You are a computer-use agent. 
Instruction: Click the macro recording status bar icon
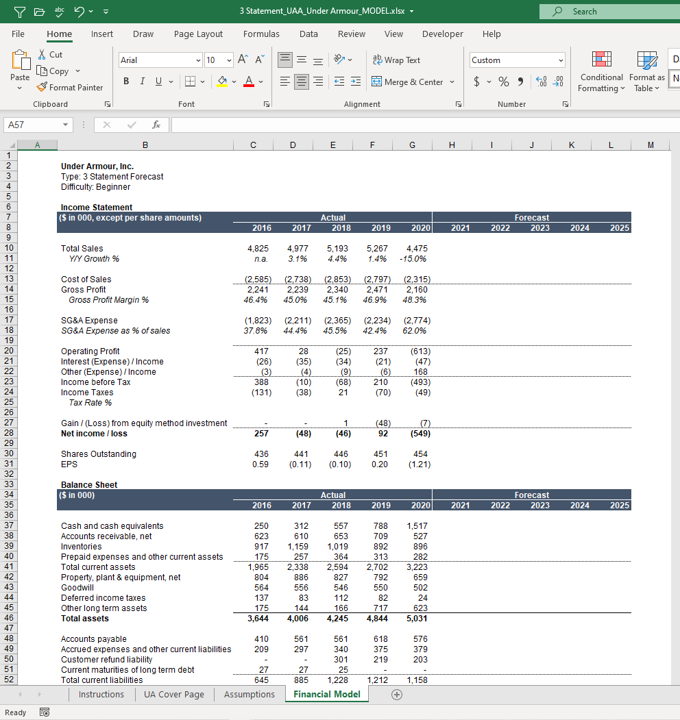[x=45, y=712]
